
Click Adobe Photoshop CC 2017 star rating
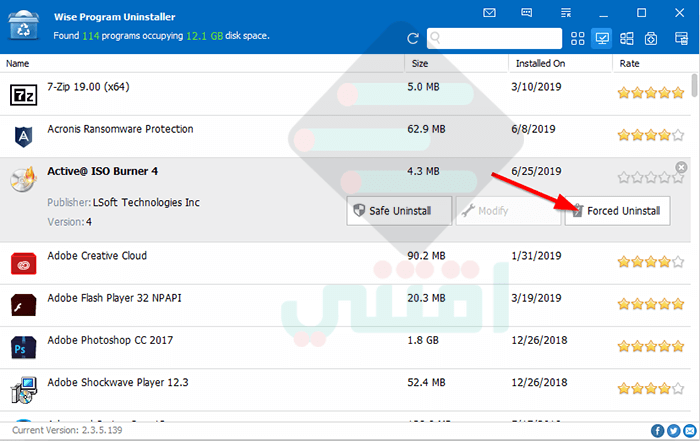[651, 346]
